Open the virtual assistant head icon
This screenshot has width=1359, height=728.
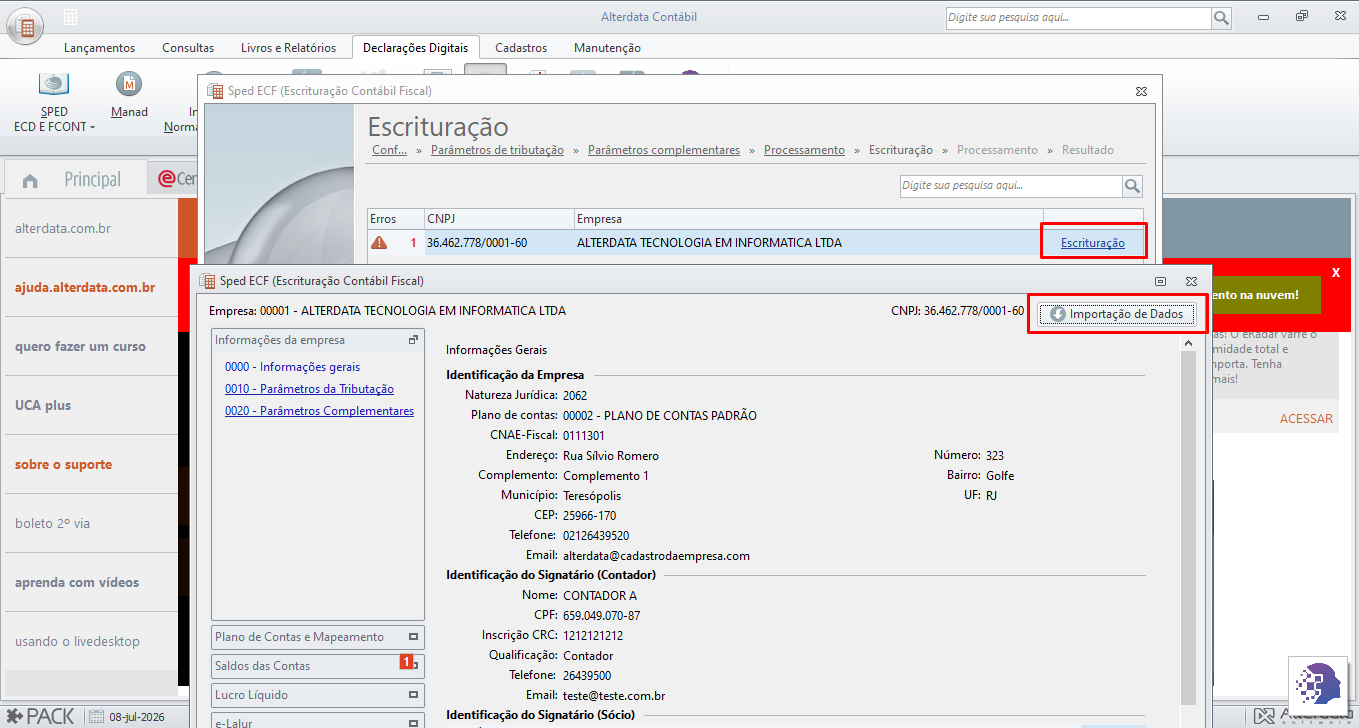(1320, 687)
